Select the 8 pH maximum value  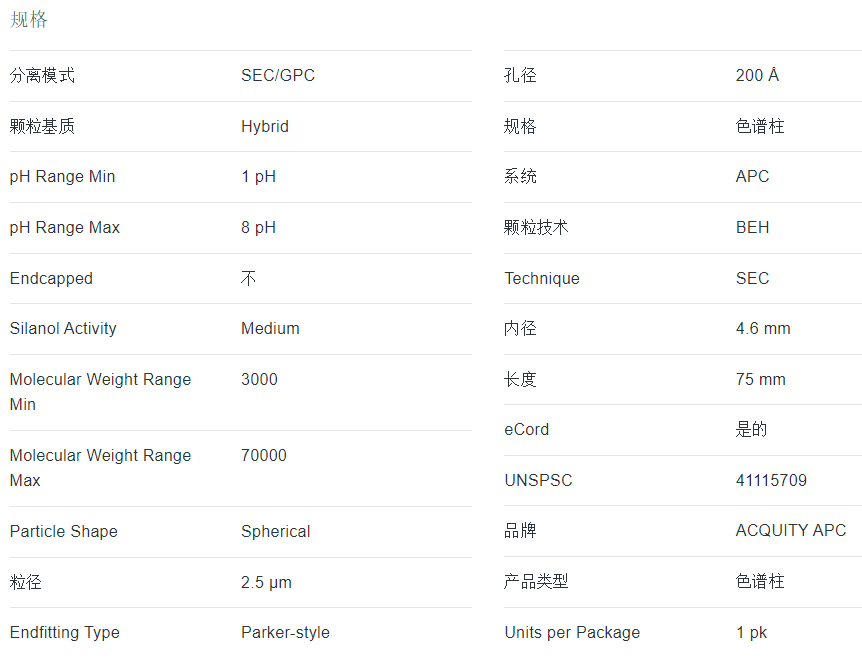(258, 227)
